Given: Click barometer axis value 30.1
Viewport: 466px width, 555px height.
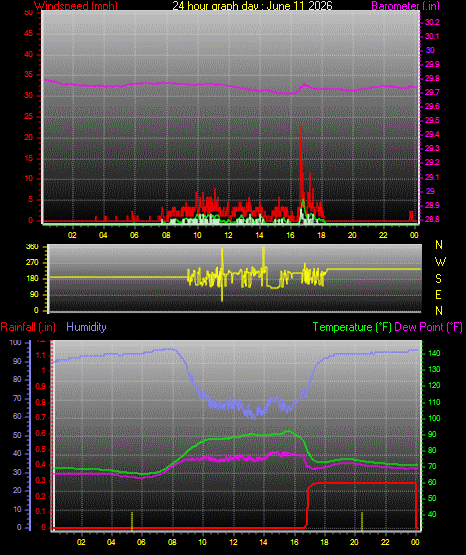Looking at the screenshot, I should (x=432, y=36).
